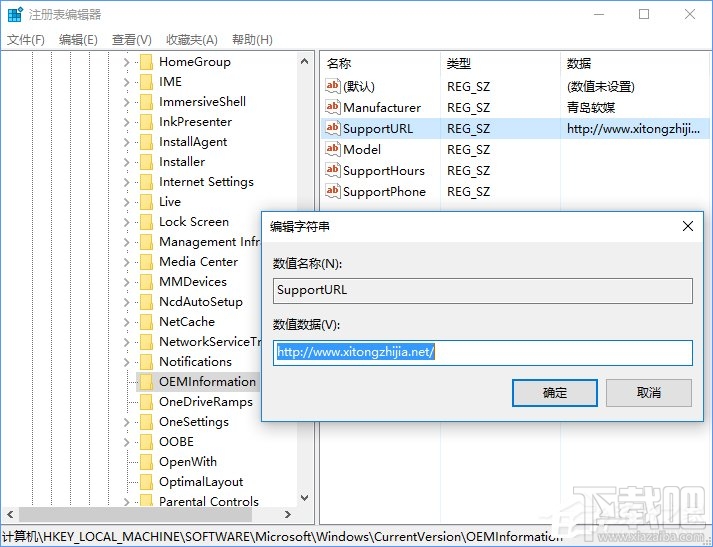Select the SupportHours value name

(384, 171)
